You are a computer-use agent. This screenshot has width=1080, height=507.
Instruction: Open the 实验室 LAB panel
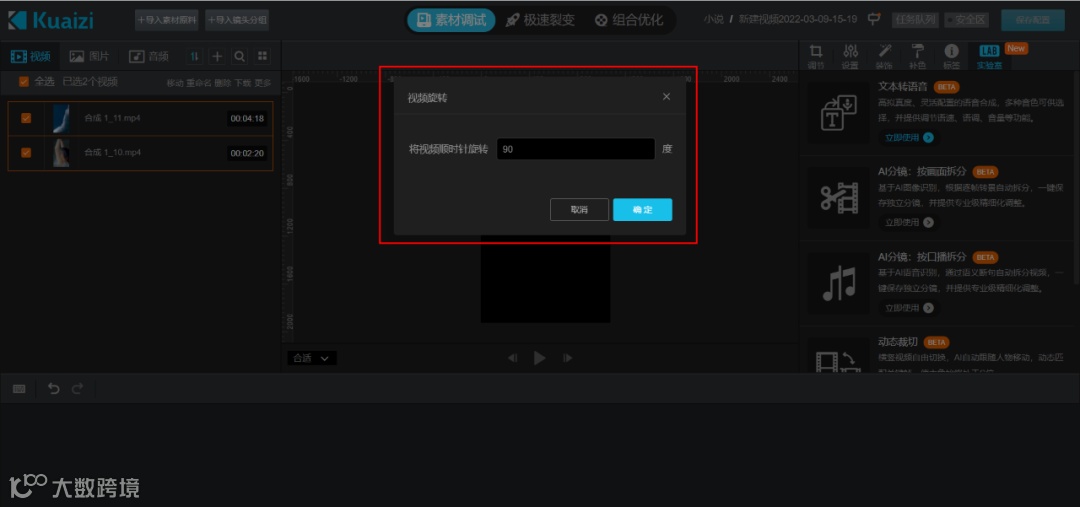(x=989, y=56)
